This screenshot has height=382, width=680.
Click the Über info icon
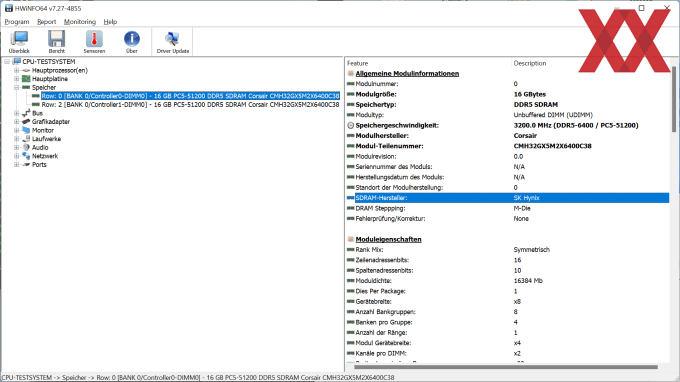[132, 39]
